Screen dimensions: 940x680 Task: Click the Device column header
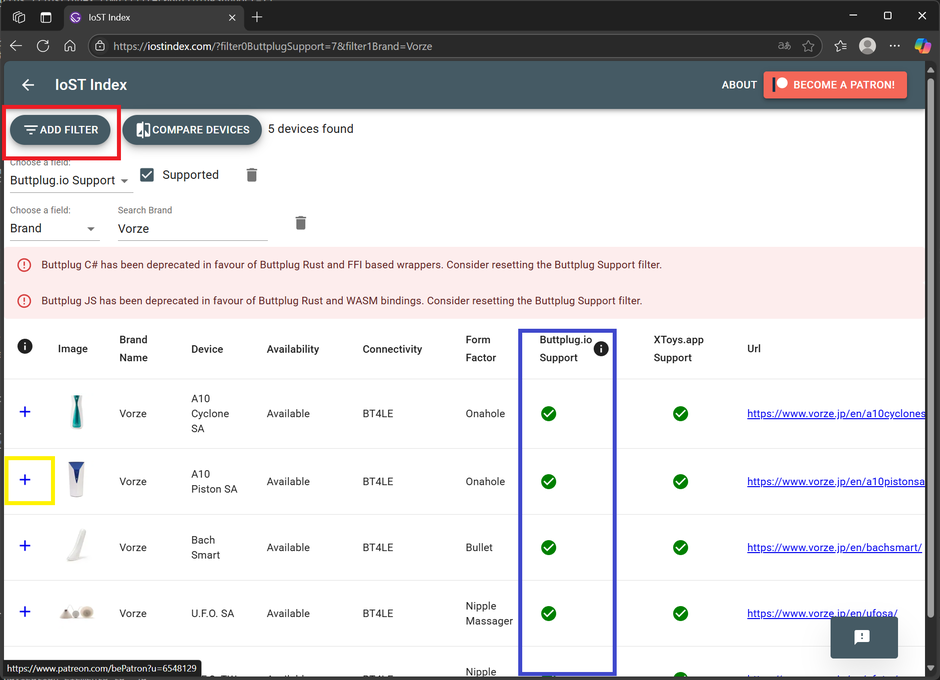pyautogui.click(x=207, y=349)
